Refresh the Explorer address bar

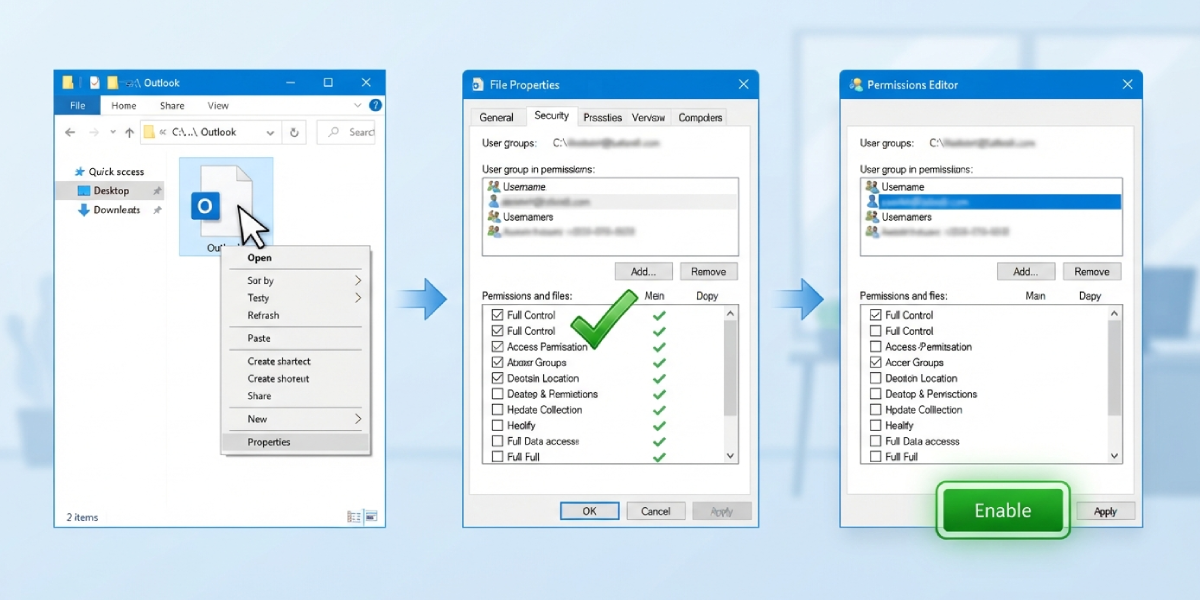click(294, 132)
